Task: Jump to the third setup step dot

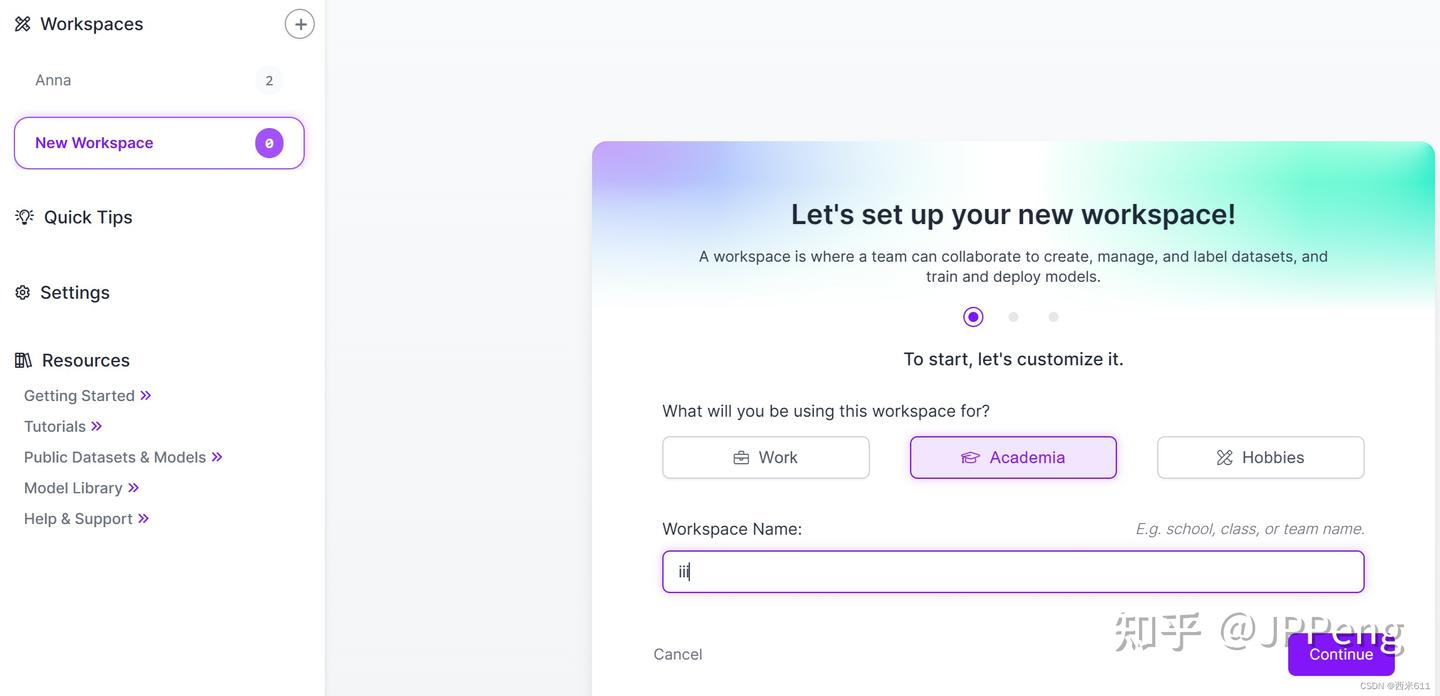Action: (1053, 317)
